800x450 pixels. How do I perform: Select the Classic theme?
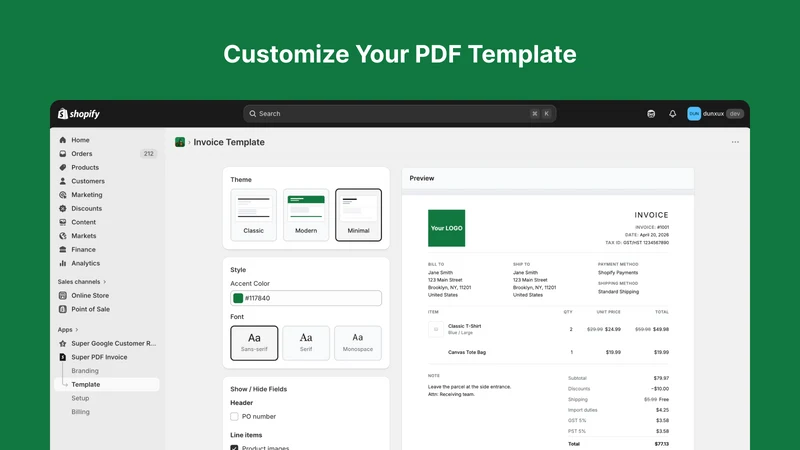point(254,214)
